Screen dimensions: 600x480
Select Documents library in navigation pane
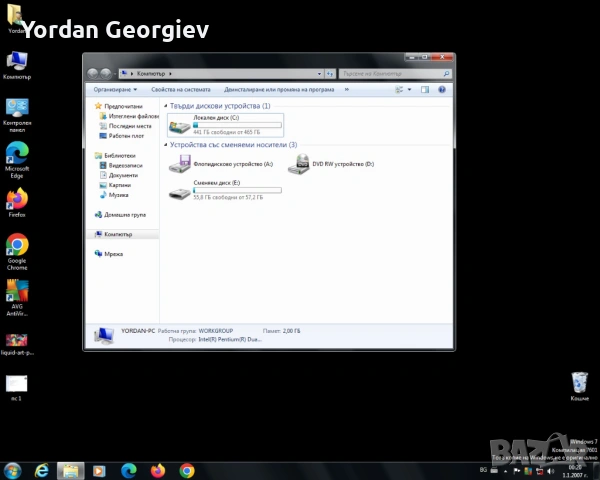click(123, 175)
